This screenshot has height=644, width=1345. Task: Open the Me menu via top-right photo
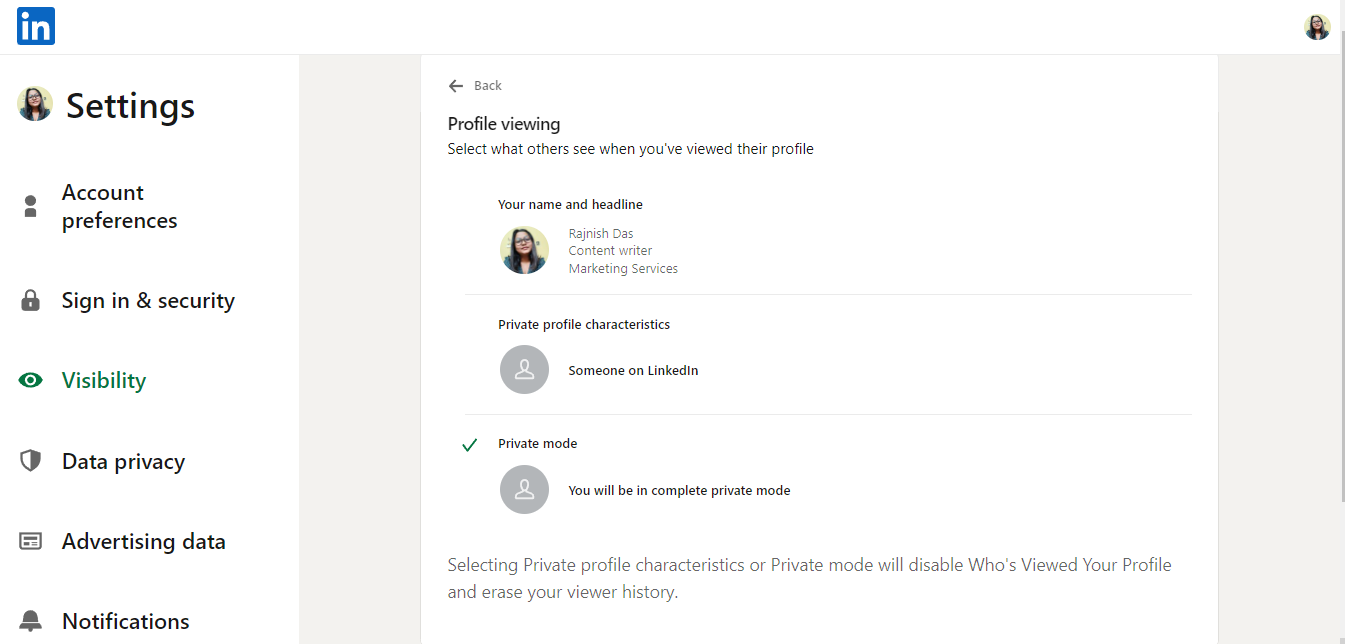1317,26
